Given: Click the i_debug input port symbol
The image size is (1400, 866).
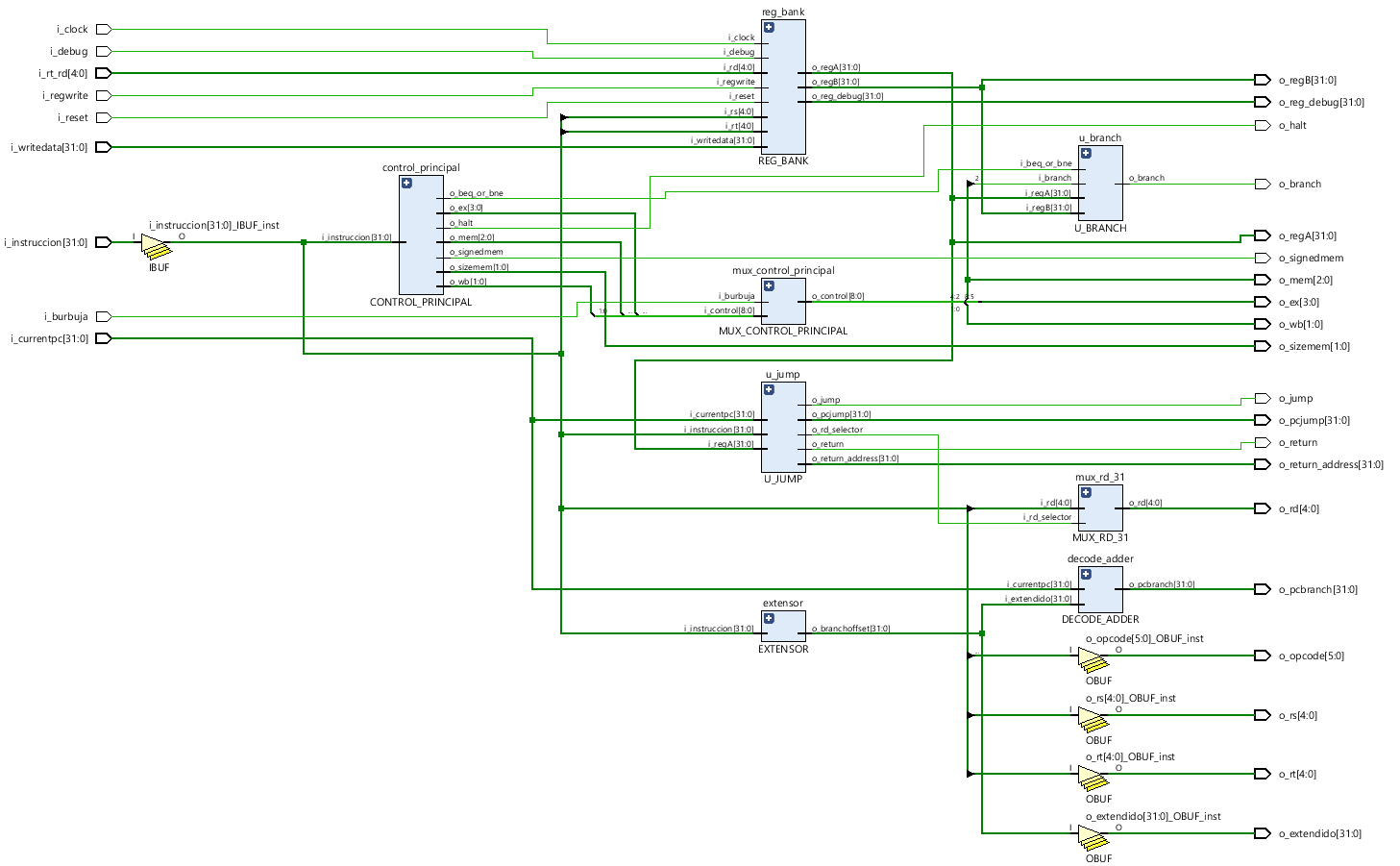Looking at the screenshot, I should coord(104,52).
